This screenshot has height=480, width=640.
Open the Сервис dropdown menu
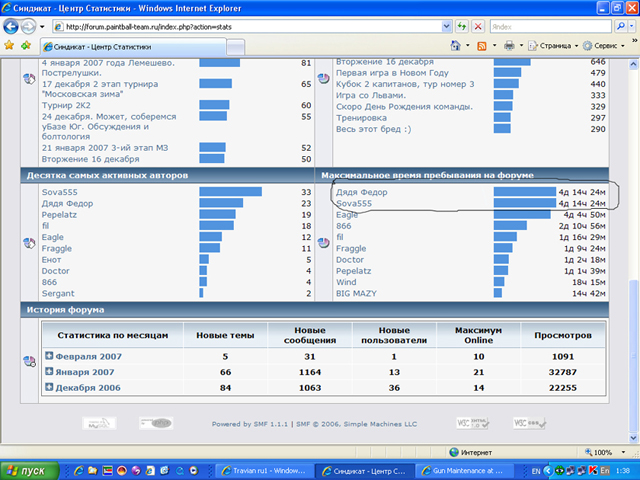click(x=606, y=46)
